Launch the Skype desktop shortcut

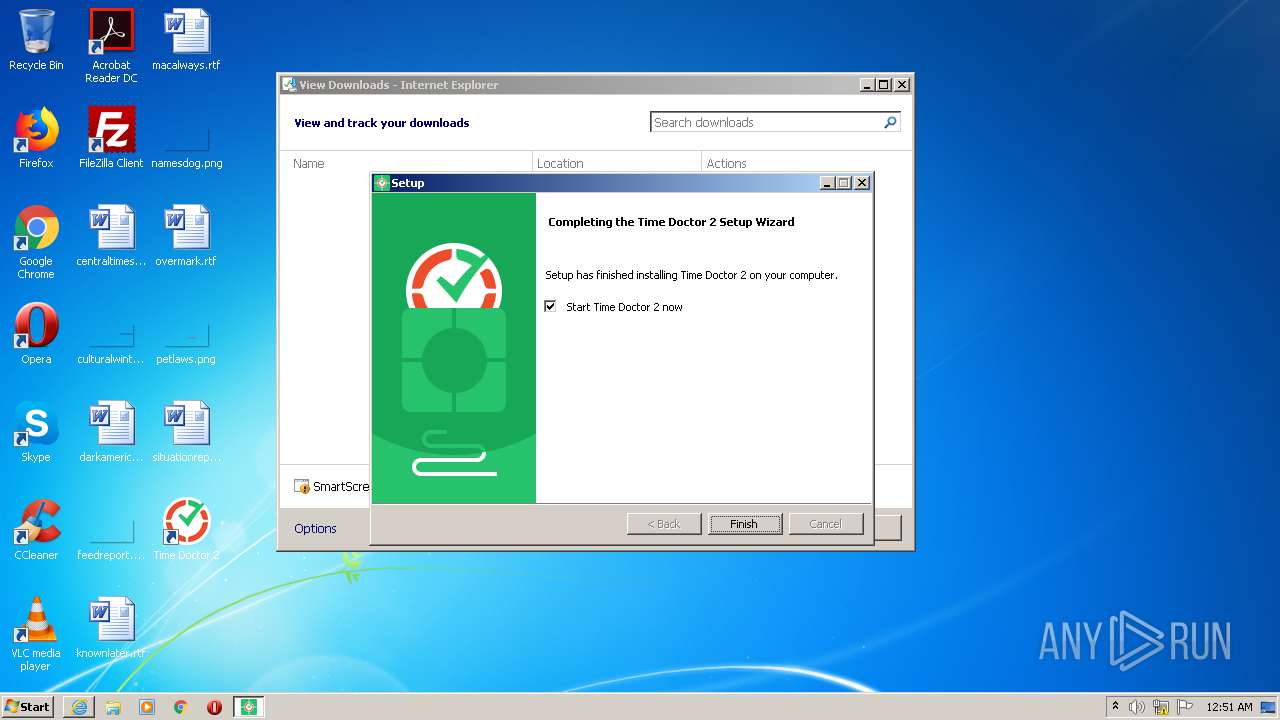36,432
